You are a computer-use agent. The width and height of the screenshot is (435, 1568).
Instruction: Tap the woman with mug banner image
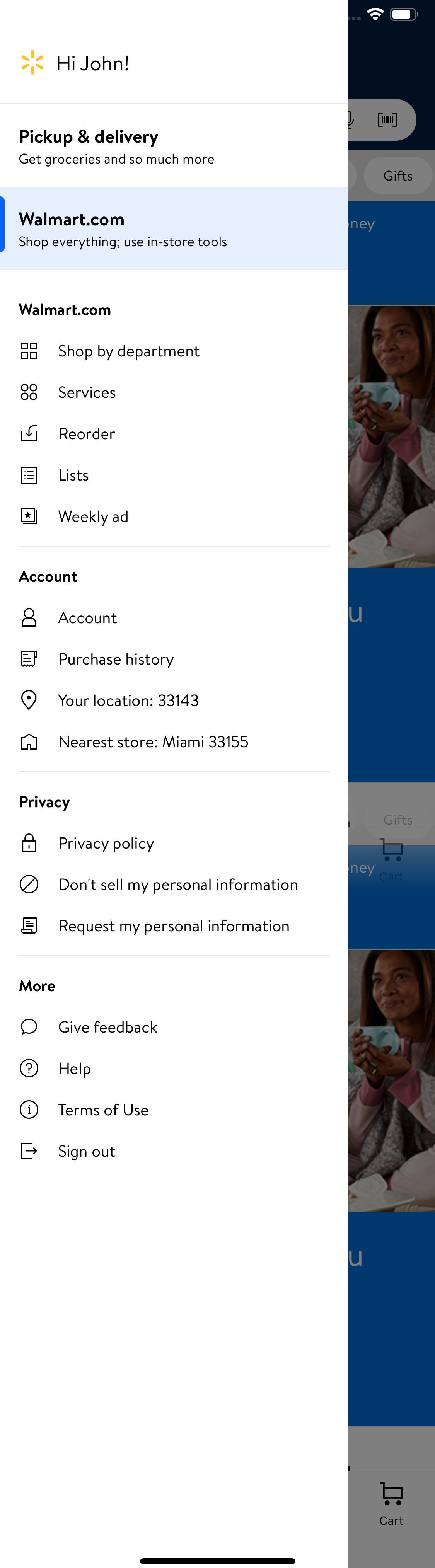391,436
